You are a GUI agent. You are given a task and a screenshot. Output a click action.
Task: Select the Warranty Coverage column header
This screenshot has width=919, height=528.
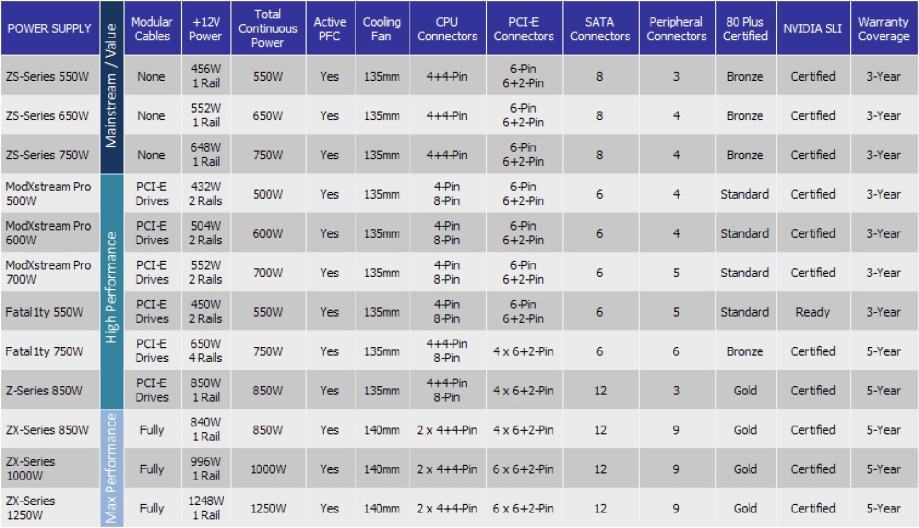coord(883,29)
